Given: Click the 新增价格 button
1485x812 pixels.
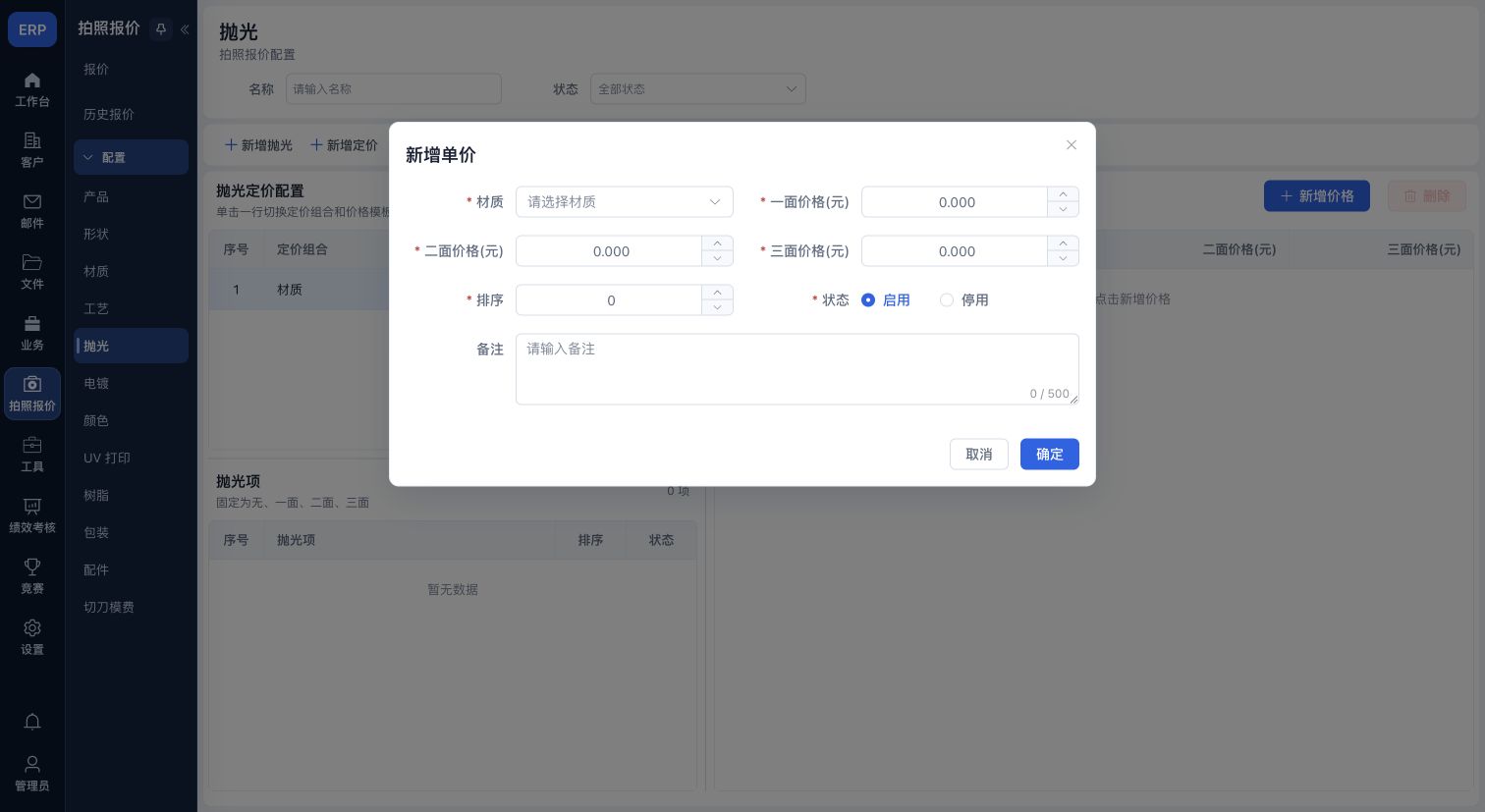Looking at the screenshot, I should click(1317, 196).
